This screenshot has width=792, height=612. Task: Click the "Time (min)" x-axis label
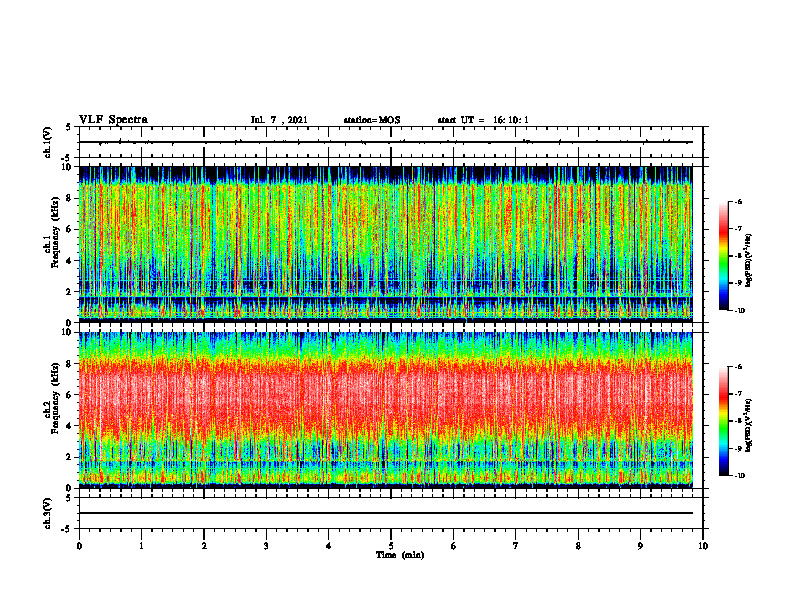click(x=400, y=555)
